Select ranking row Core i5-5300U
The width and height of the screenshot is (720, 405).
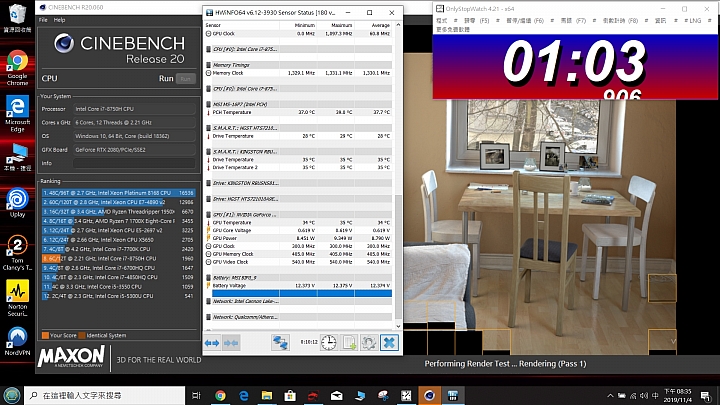point(118,296)
